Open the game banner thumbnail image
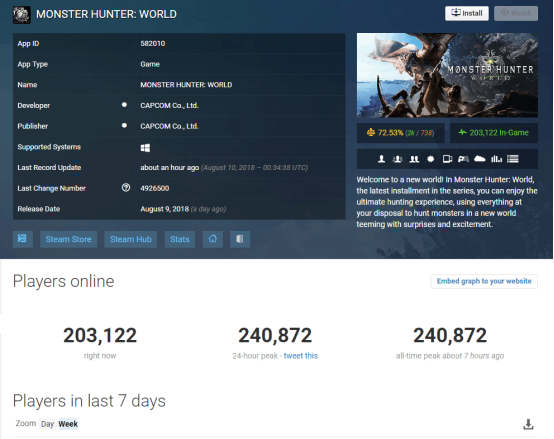Screen dimensions: 554x439 click(447, 75)
